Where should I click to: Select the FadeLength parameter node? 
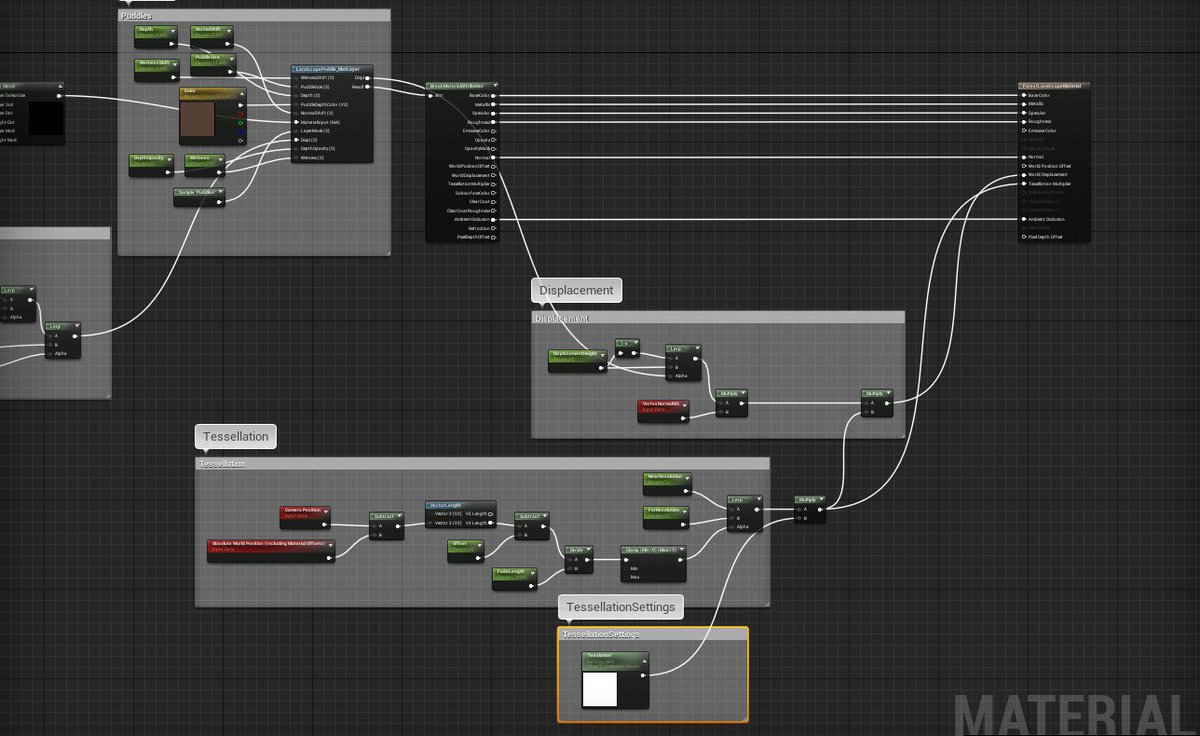[x=515, y=578]
